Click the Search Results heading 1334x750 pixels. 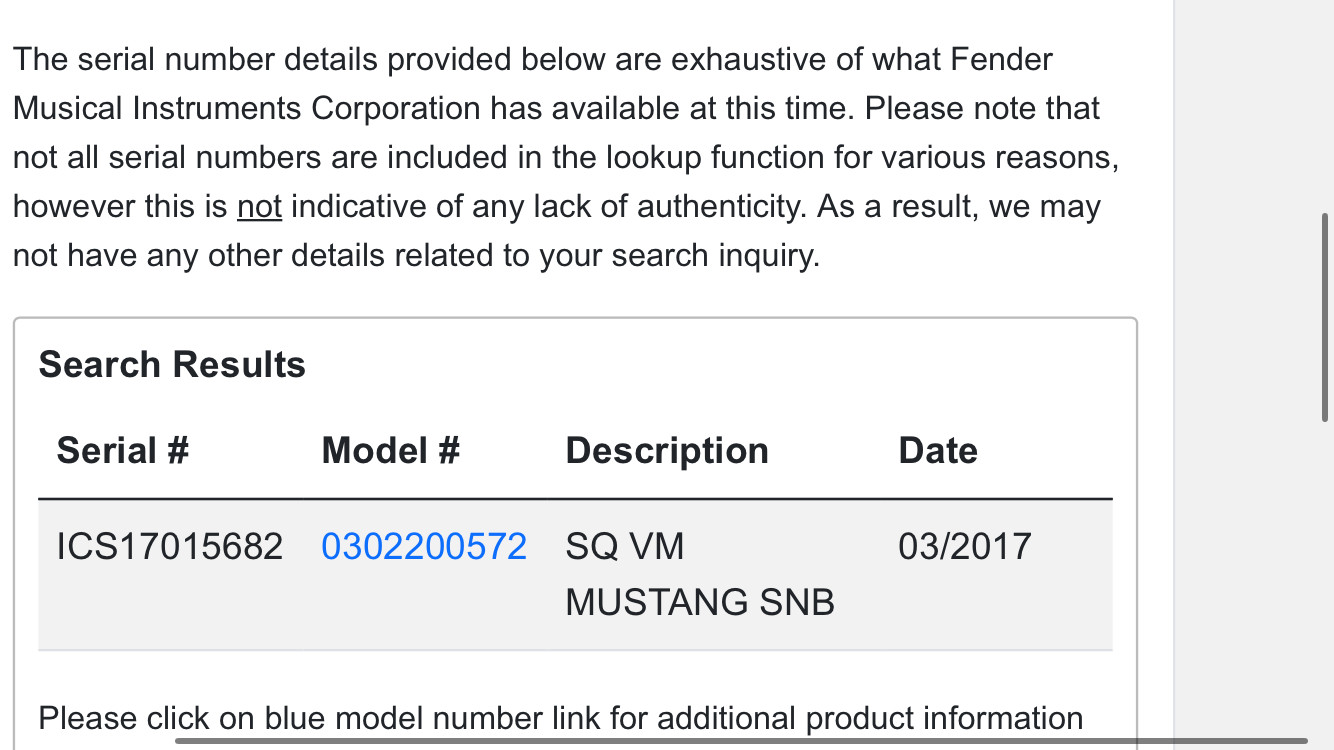click(x=172, y=365)
